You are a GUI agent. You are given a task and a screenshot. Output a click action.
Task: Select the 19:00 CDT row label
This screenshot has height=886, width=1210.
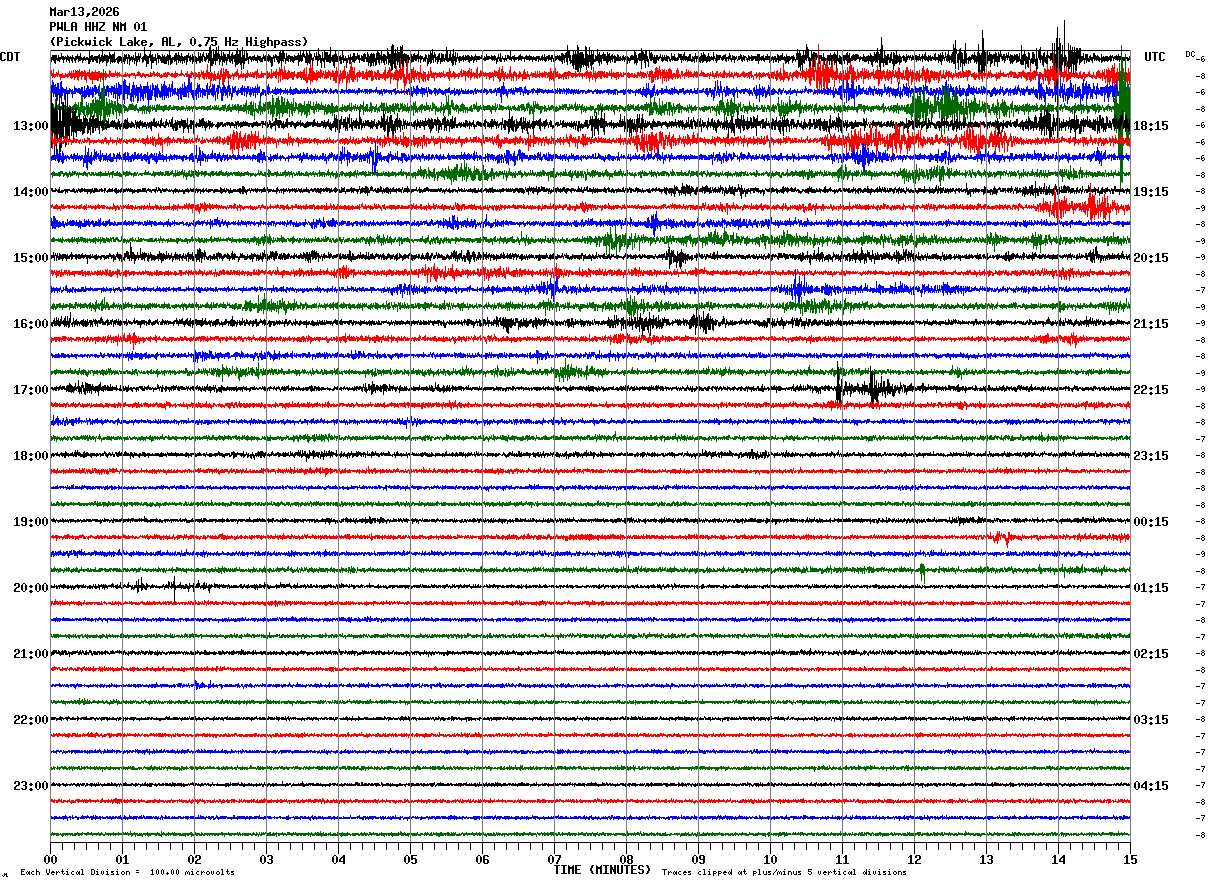31,522
